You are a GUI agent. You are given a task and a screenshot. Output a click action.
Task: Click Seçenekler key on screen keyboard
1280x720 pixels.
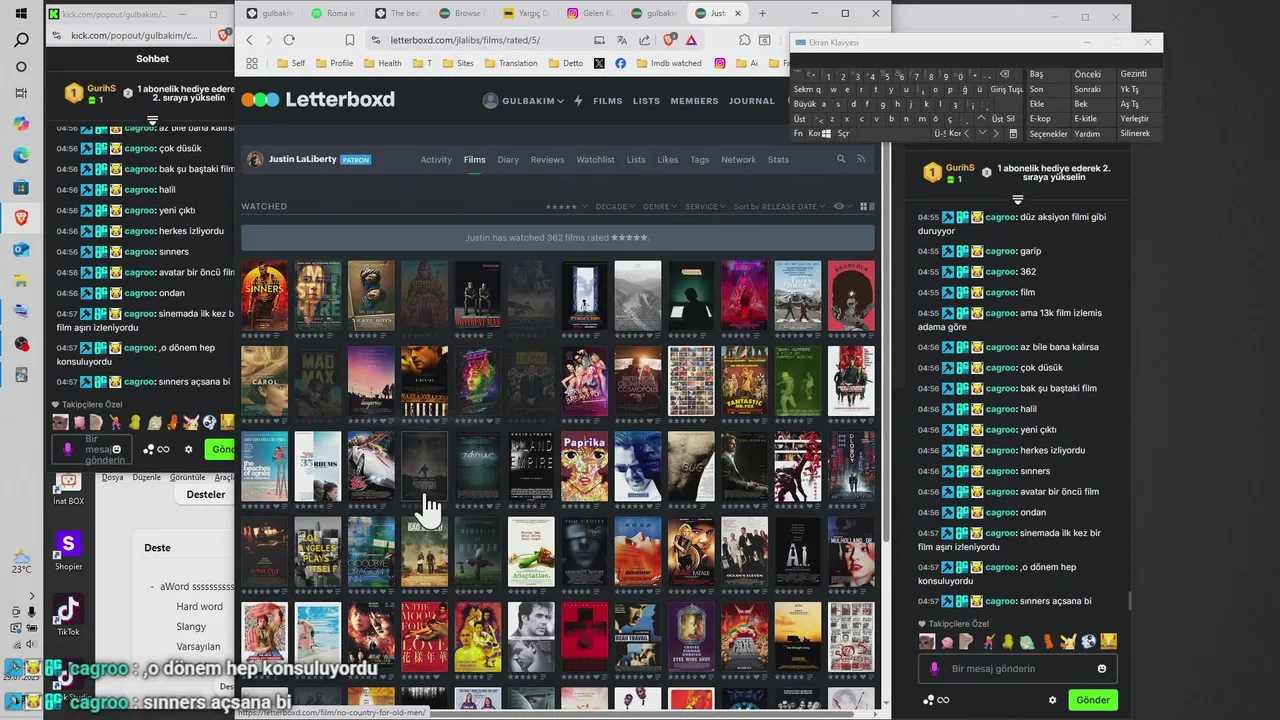pyautogui.click(x=1048, y=133)
